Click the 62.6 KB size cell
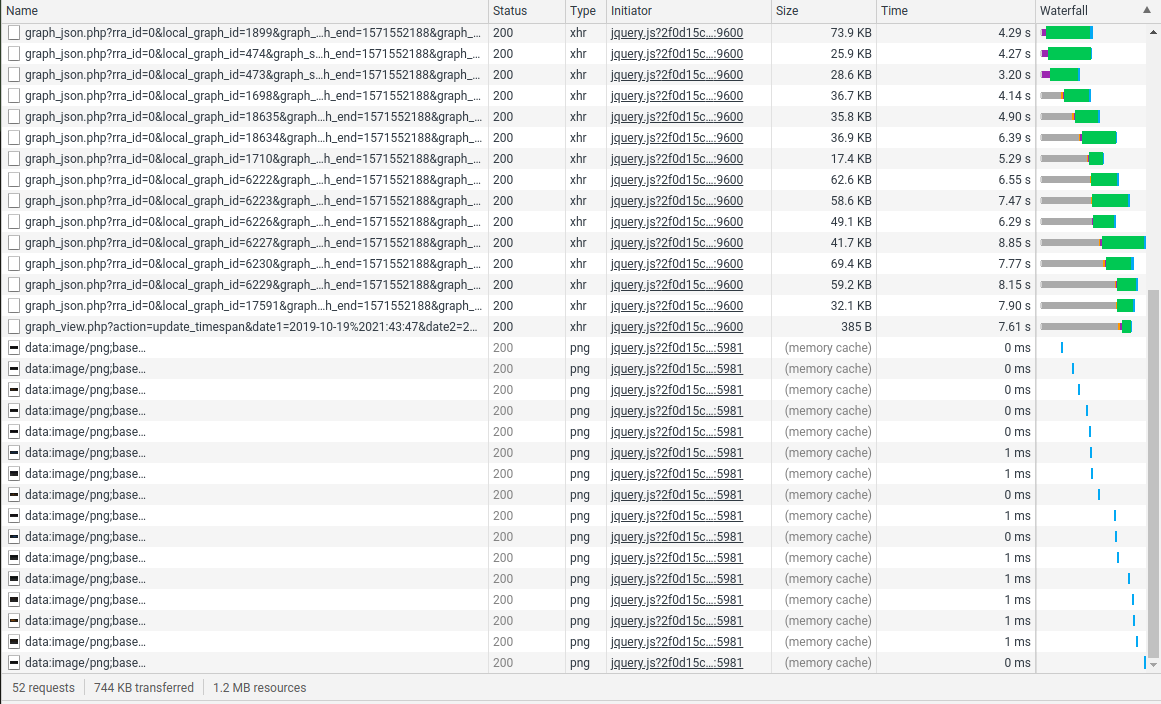 851,179
